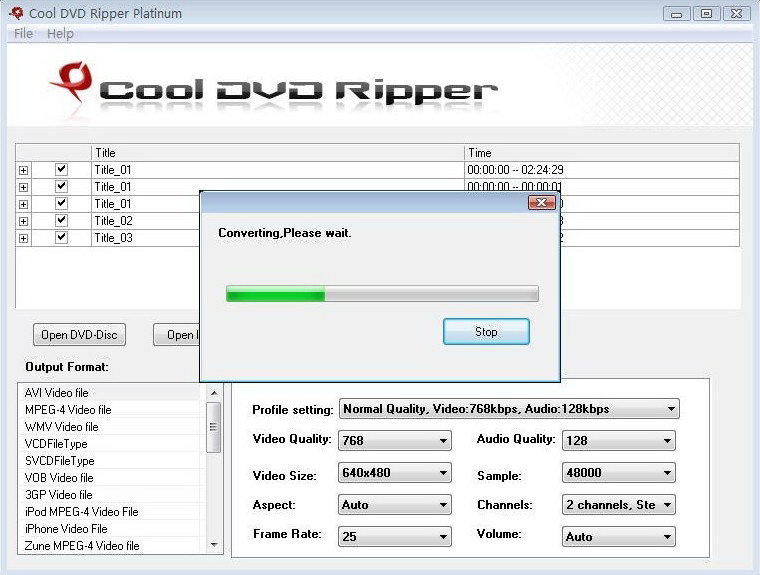Open the Video Quality dropdown showing 768
The height and width of the screenshot is (575, 760).
click(x=395, y=440)
